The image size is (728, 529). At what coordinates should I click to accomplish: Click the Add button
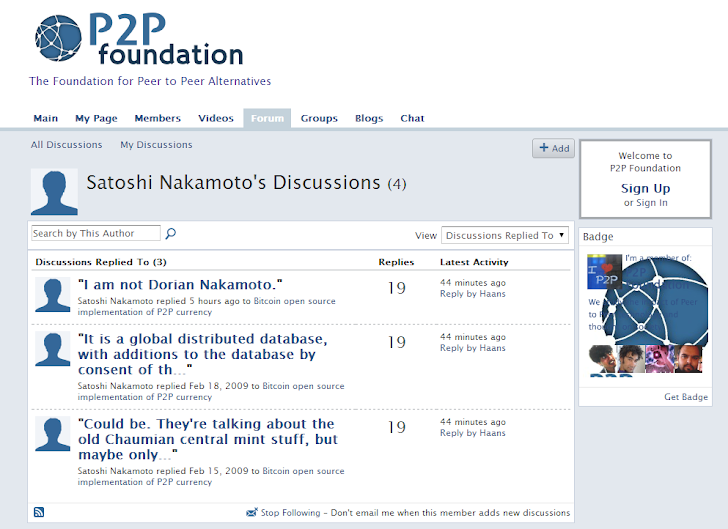point(553,148)
